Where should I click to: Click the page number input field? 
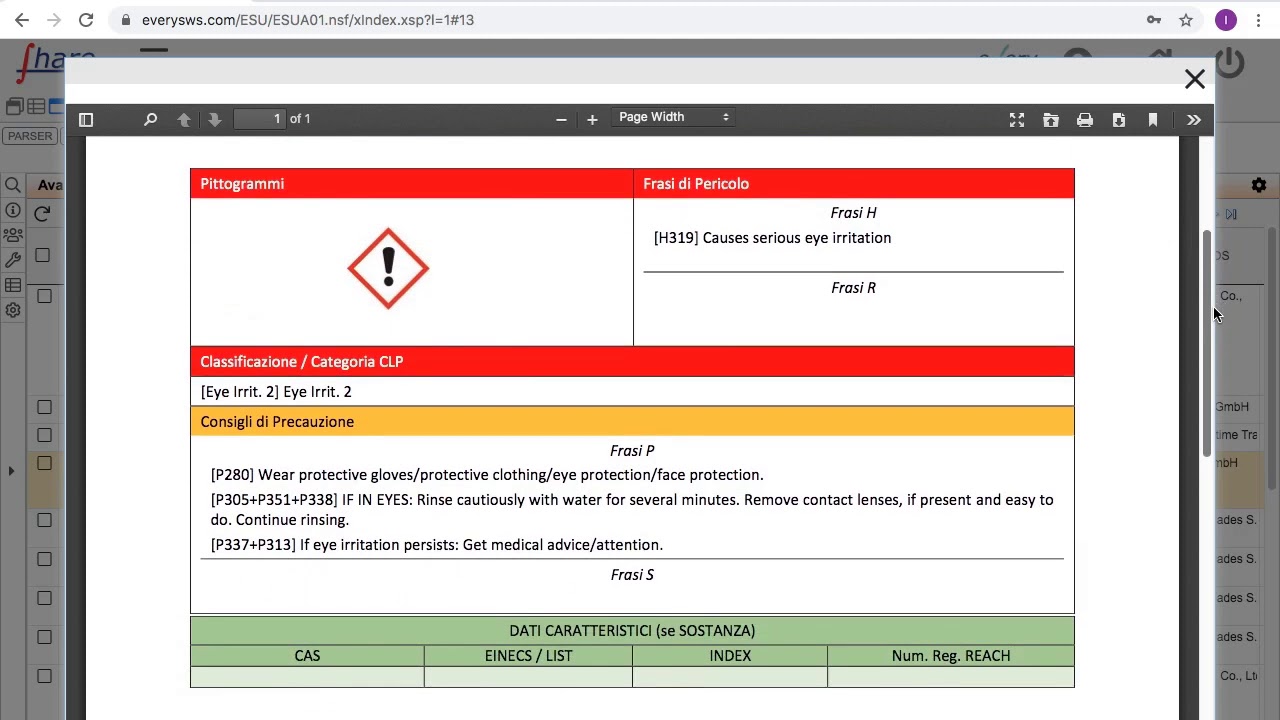(x=259, y=119)
